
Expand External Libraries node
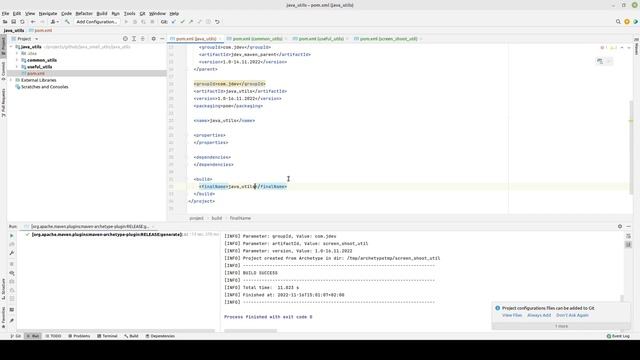point(11,80)
